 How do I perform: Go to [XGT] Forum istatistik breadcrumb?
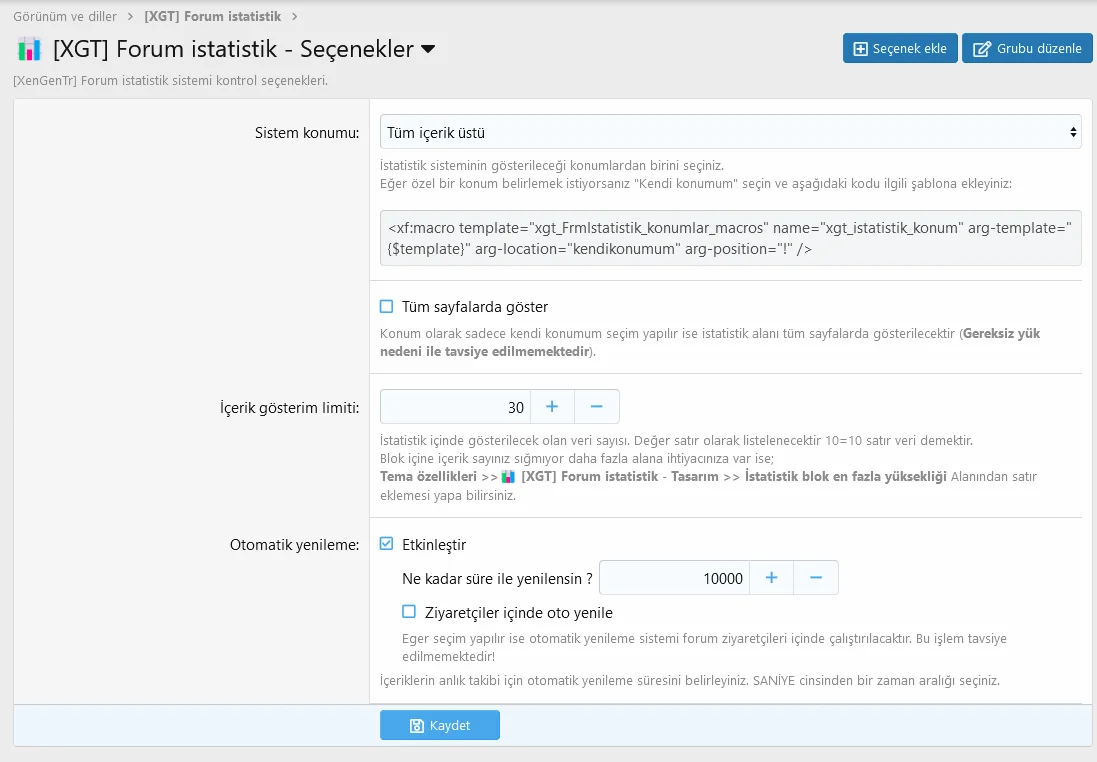213,16
